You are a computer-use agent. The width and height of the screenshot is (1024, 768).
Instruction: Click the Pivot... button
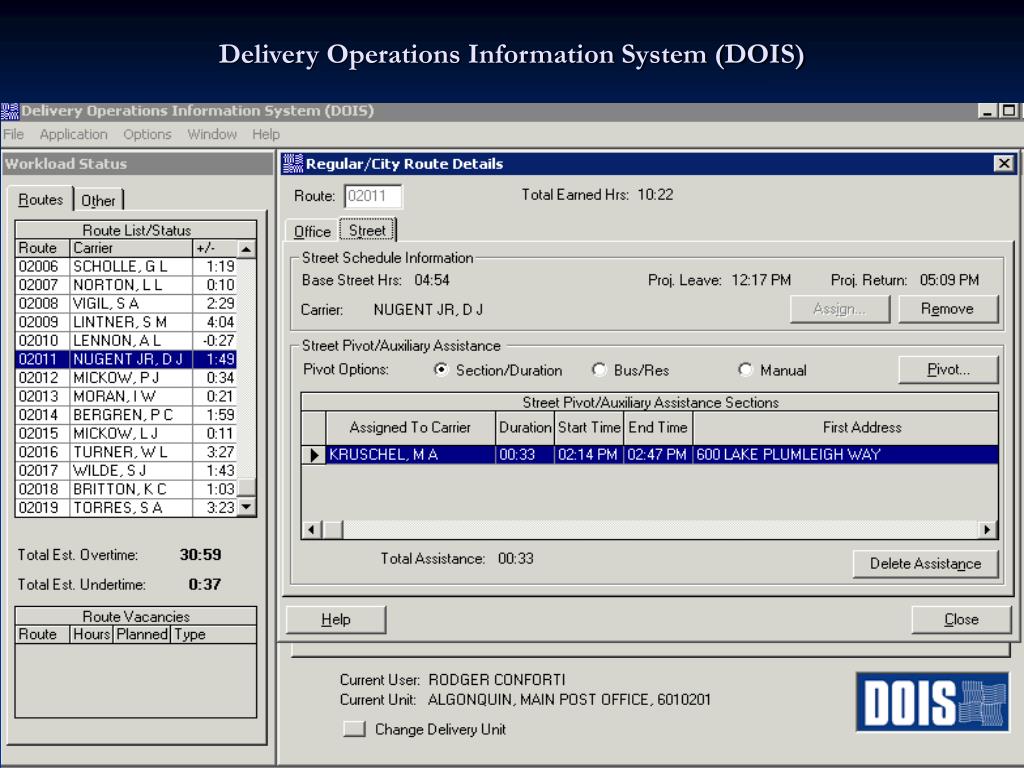pyautogui.click(x=948, y=370)
